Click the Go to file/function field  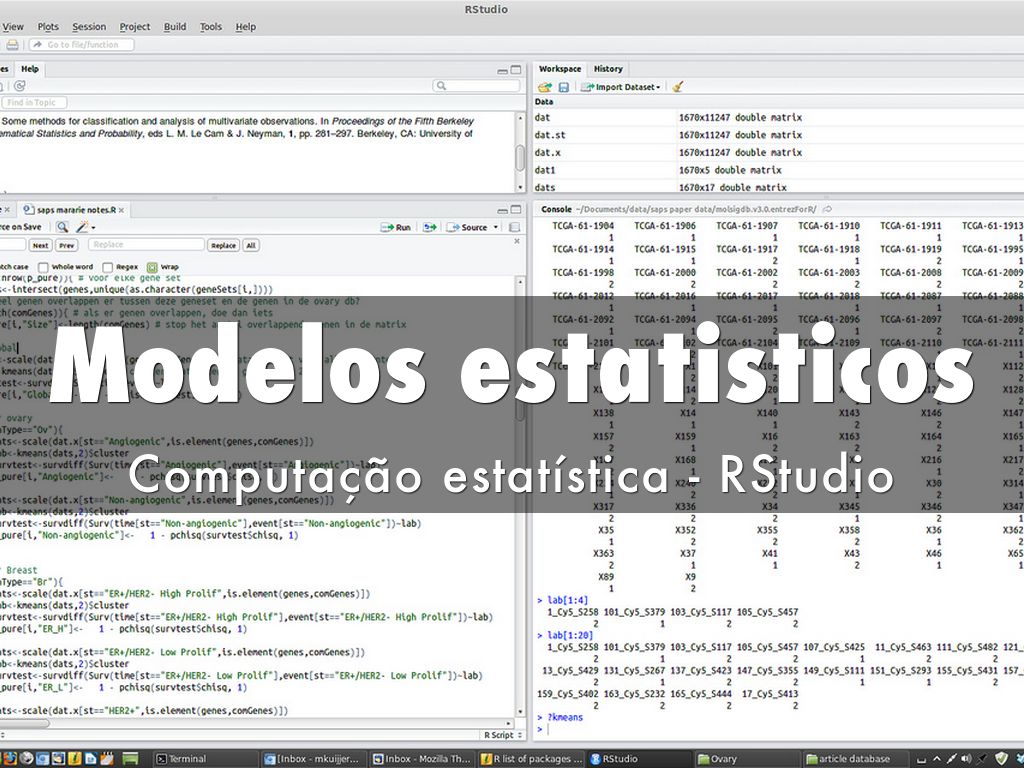click(82, 45)
